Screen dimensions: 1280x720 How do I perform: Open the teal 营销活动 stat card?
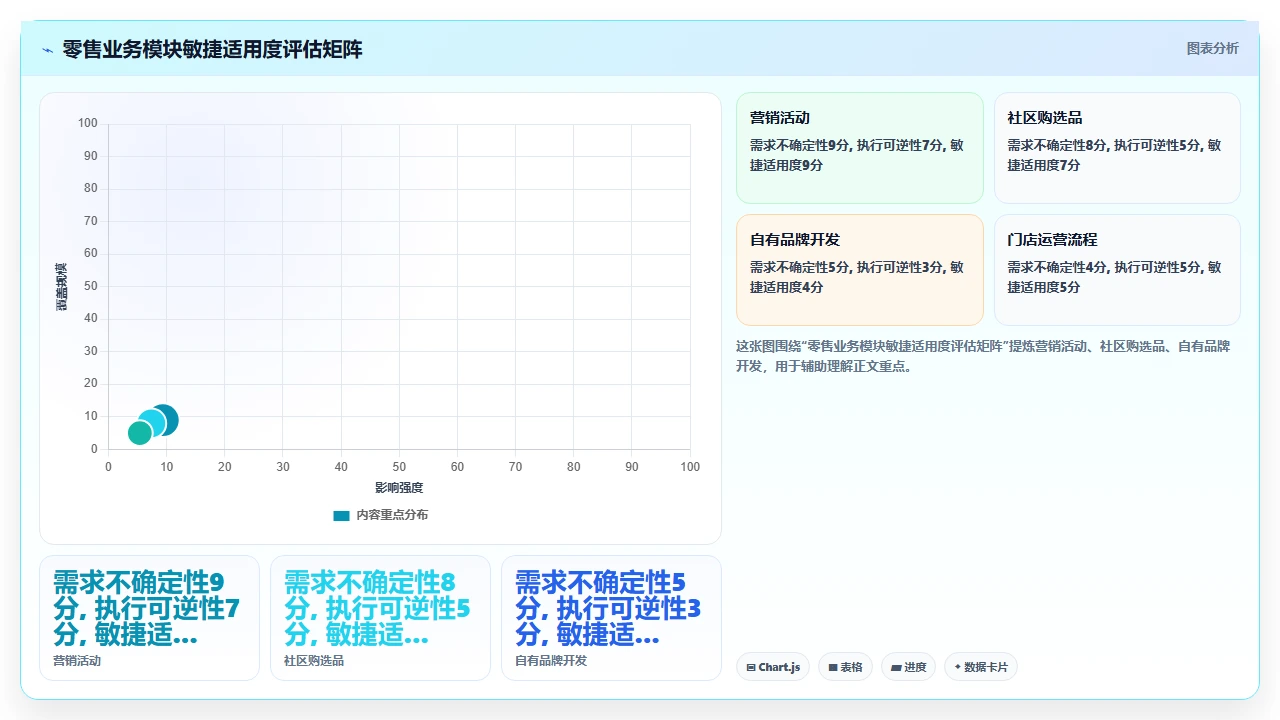click(x=149, y=618)
